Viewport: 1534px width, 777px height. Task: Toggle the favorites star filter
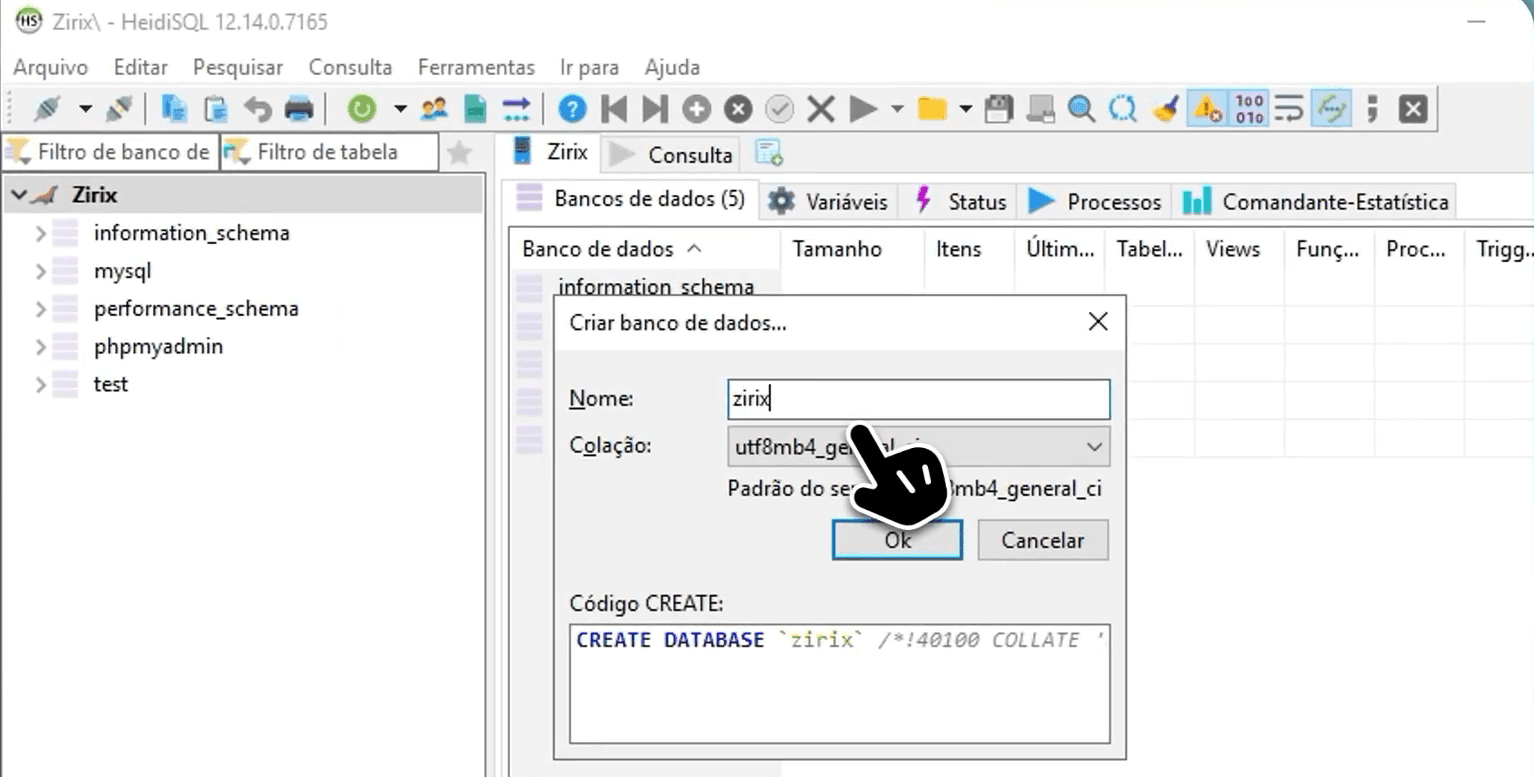tap(459, 152)
